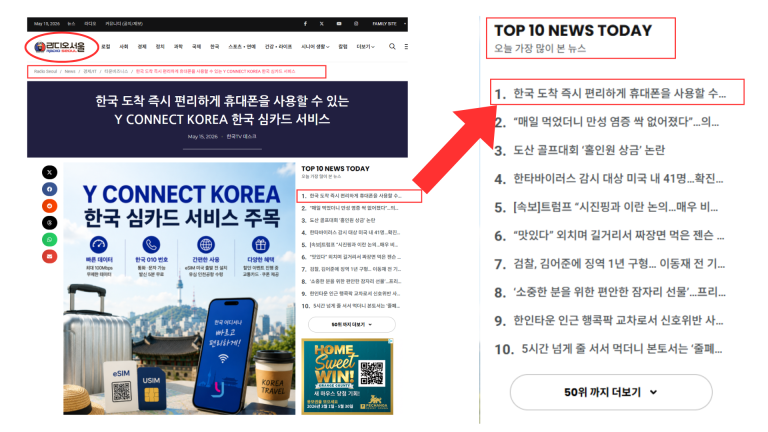Click the 경제/IT breadcrumb link

90,72
